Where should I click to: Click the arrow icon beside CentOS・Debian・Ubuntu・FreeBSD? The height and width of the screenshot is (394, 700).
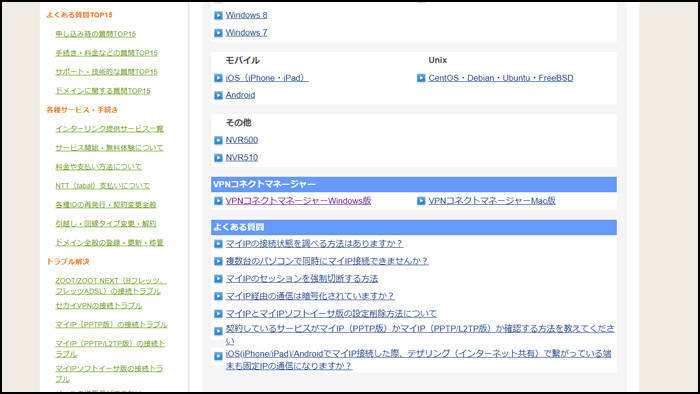tap(421, 78)
